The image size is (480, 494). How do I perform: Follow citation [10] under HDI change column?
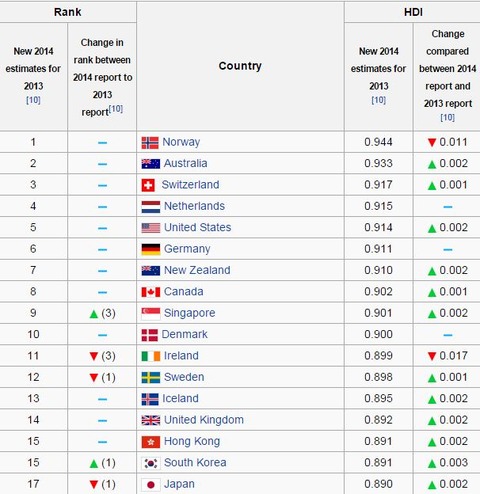pos(447,117)
